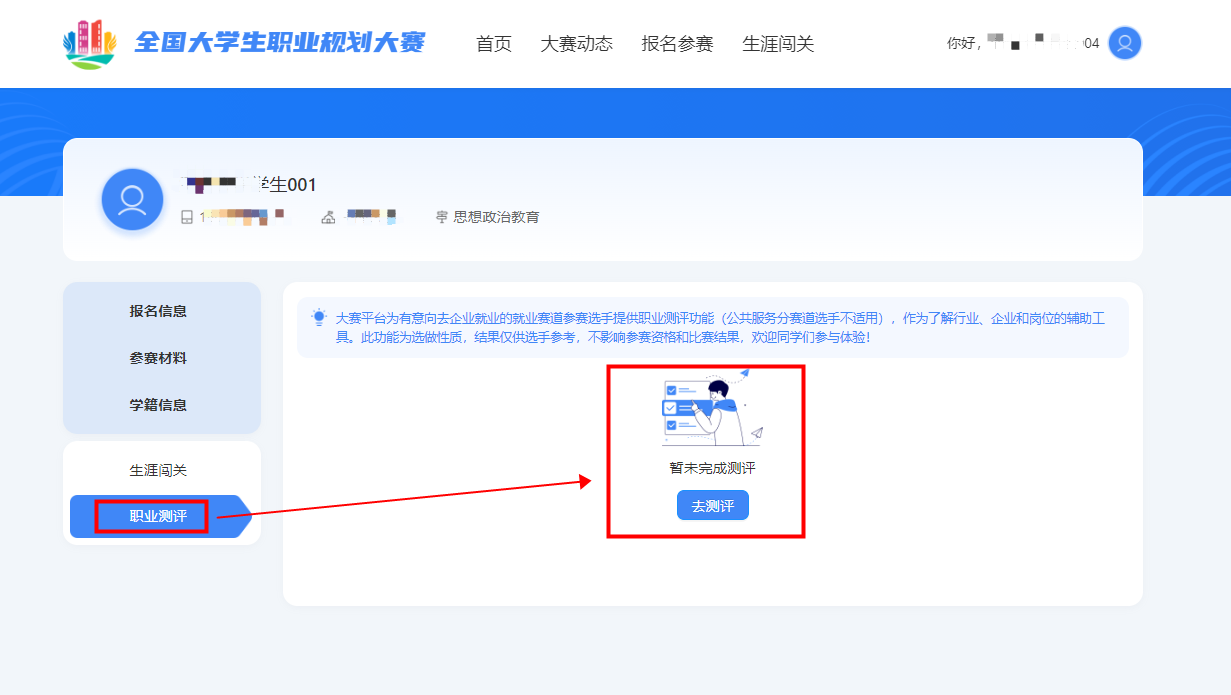Open 报名参赛 in the top navigation
Screen dimensions: 1231x695
678,44
